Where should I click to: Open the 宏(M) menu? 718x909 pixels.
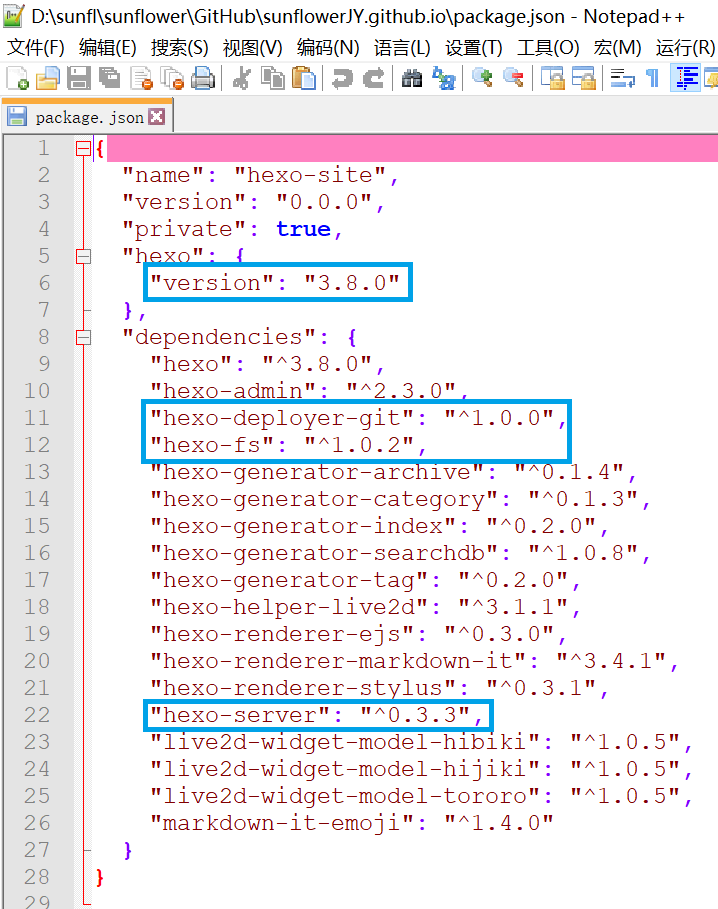click(617, 48)
